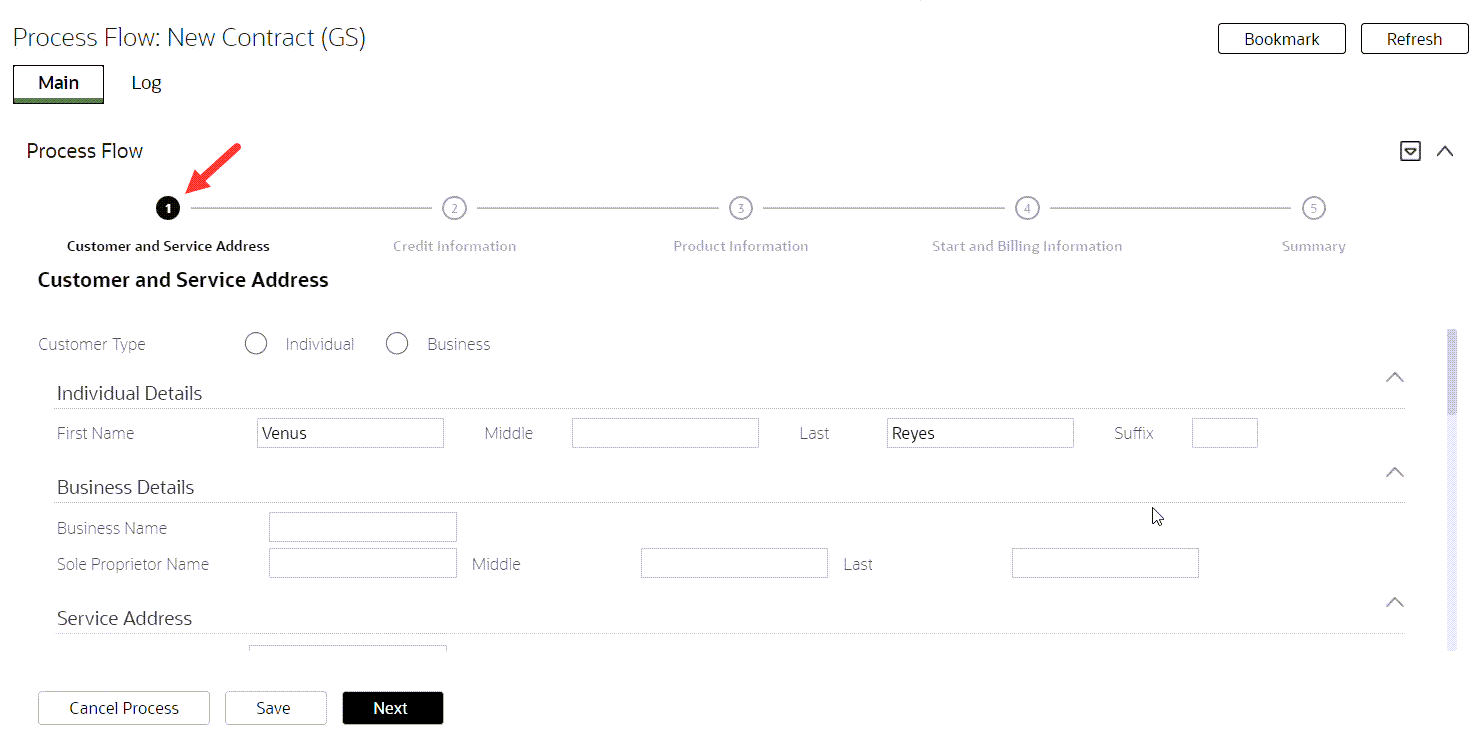1473x751 pixels.
Task: Go to step 1 Customer and Service Address
Action: coord(168,208)
